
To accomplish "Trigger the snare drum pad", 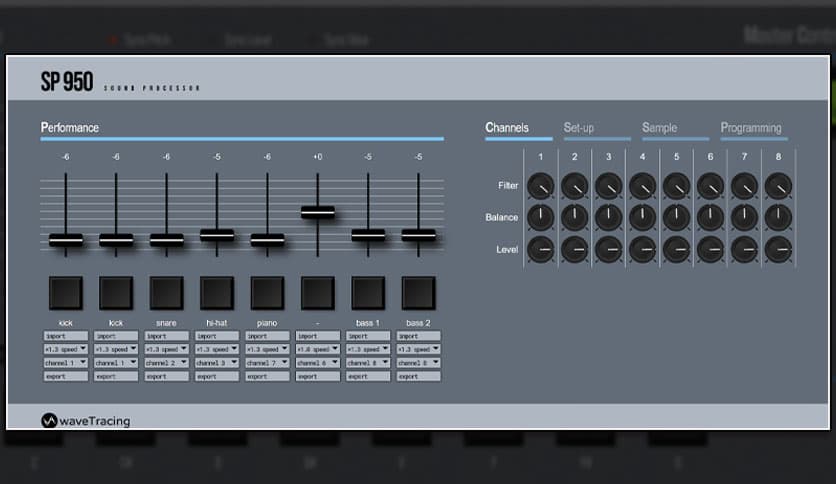I will 166,293.
